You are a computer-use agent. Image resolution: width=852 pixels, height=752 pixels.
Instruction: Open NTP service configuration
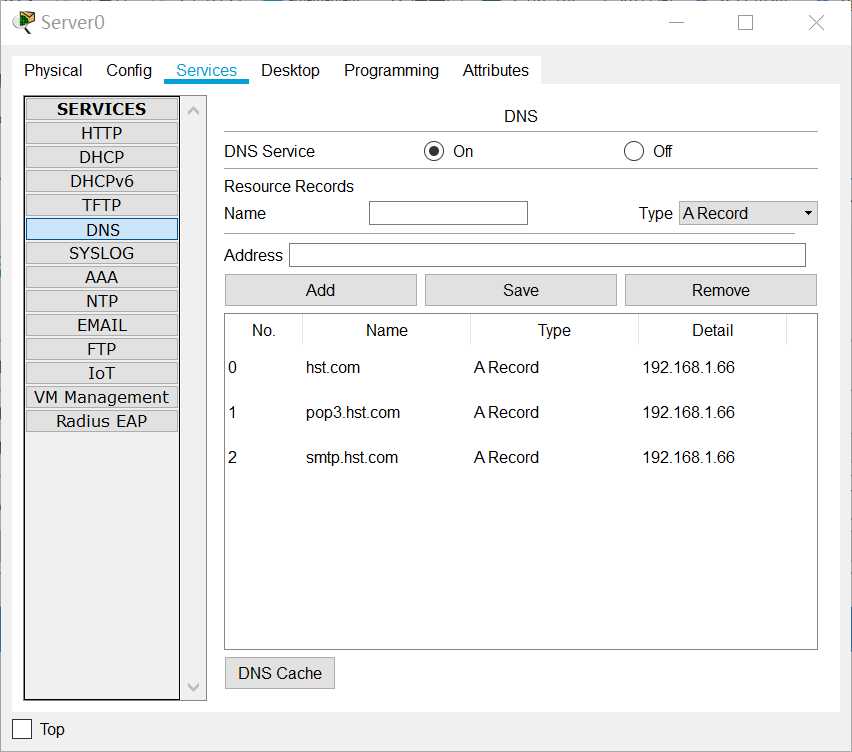(102, 301)
